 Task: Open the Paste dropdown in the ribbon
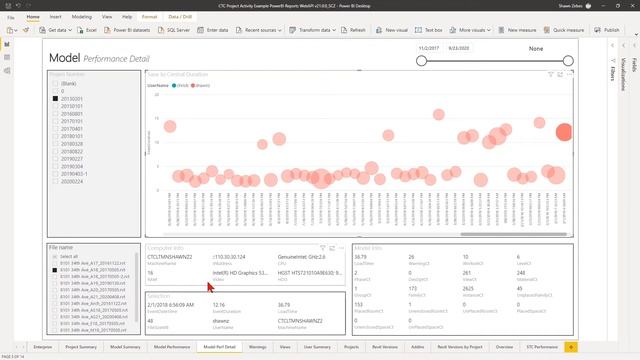[16, 30]
